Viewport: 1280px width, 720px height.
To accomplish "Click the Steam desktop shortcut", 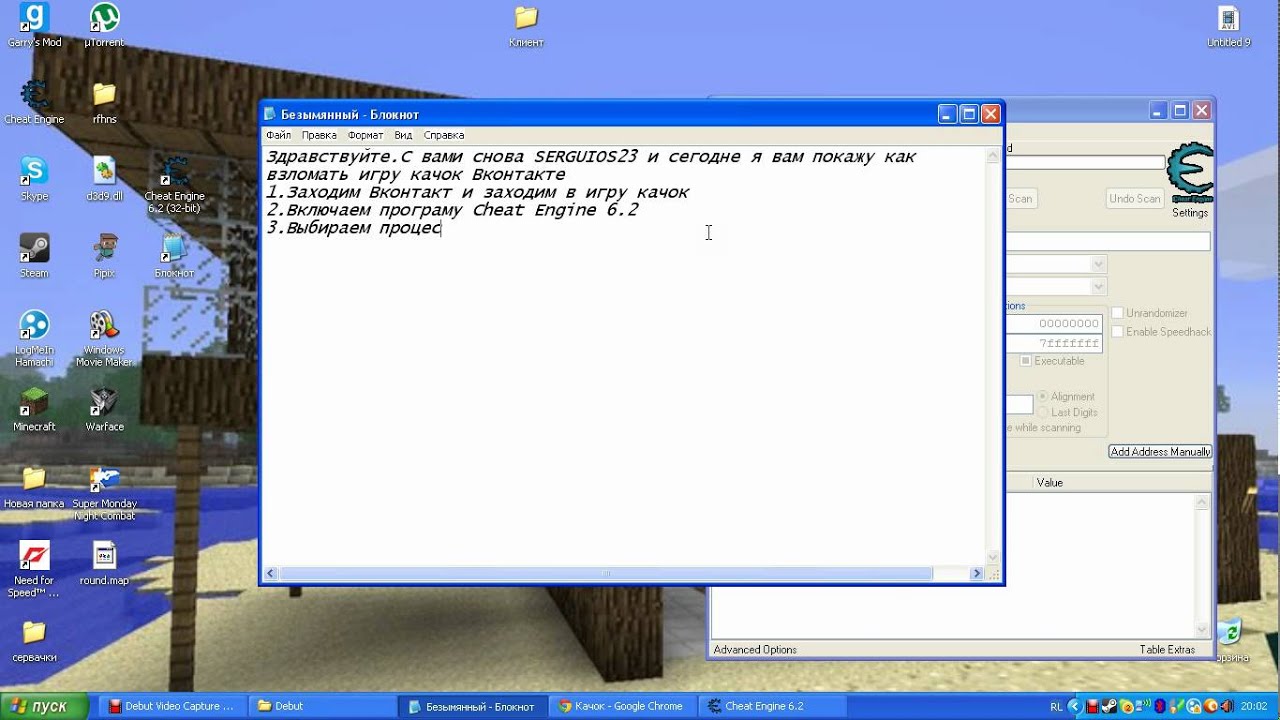I will click(34, 256).
